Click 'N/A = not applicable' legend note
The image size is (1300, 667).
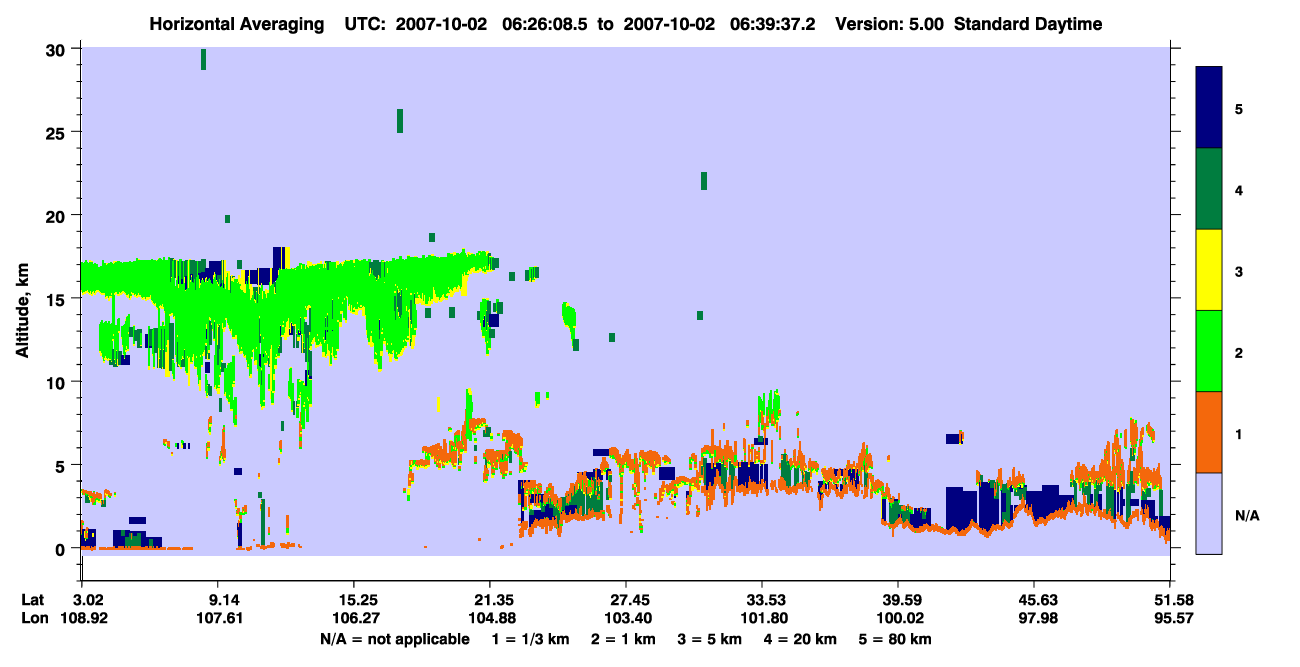coord(394,638)
